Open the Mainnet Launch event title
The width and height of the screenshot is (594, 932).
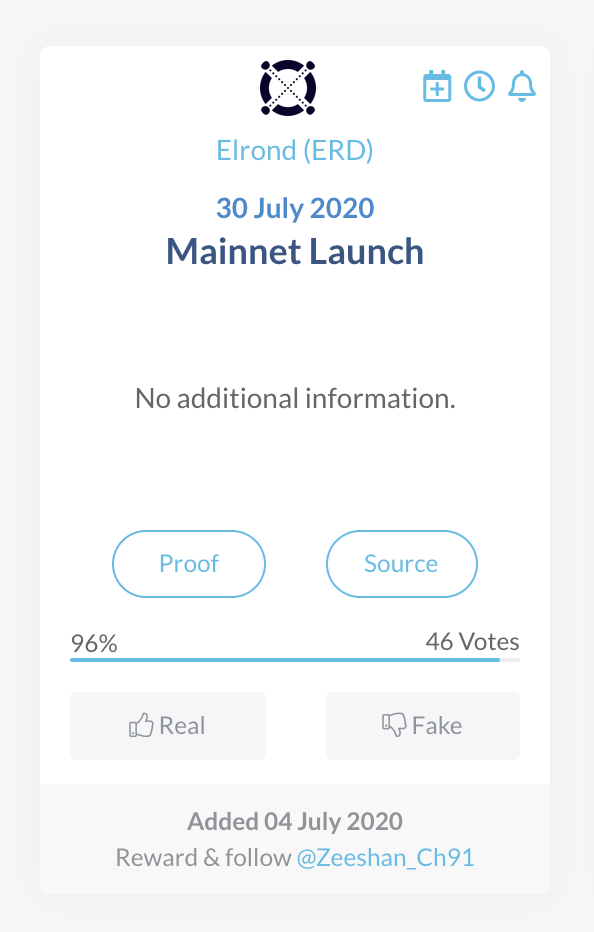coord(295,251)
